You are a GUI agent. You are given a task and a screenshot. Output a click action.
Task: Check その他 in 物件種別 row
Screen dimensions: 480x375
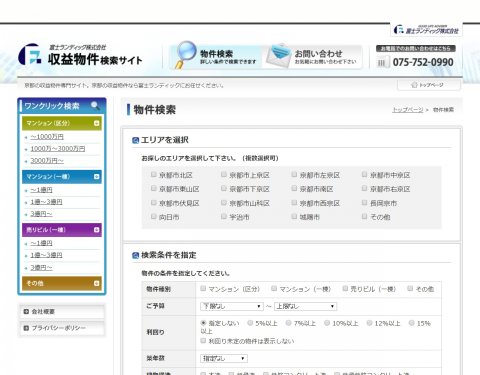click(410, 289)
